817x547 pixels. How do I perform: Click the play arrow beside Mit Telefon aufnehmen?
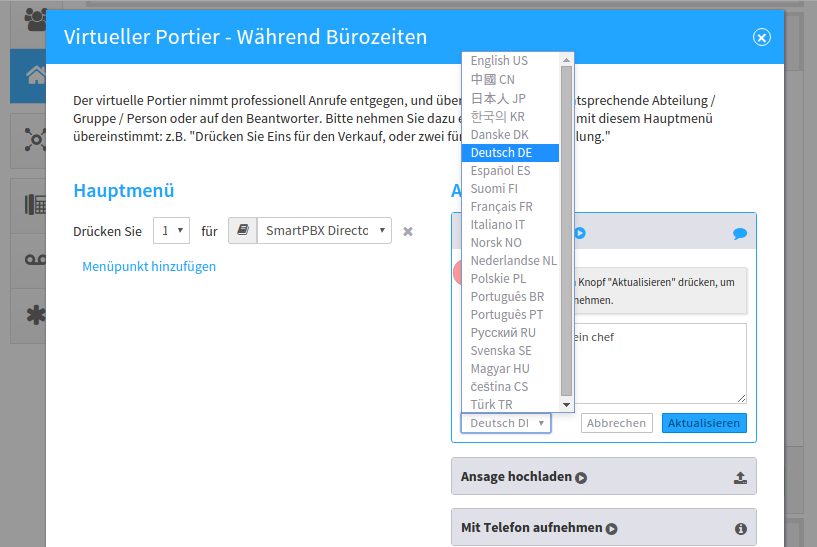point(611,528)
